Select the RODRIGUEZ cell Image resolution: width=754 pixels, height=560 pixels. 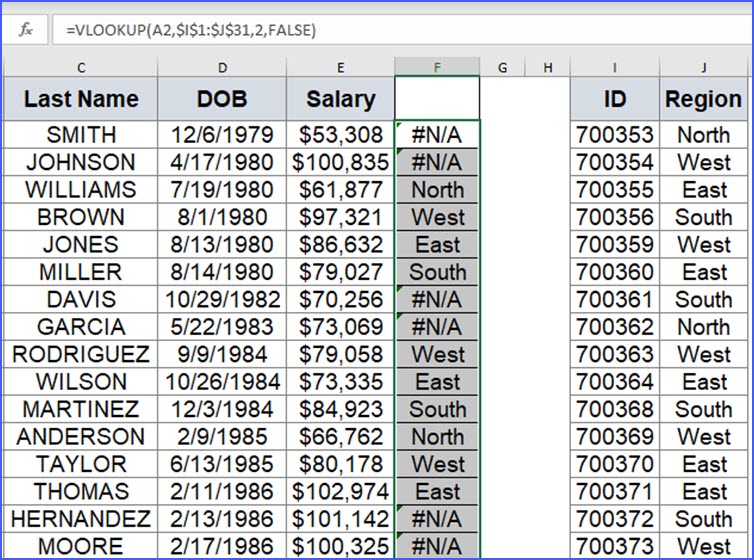(81, 354)
